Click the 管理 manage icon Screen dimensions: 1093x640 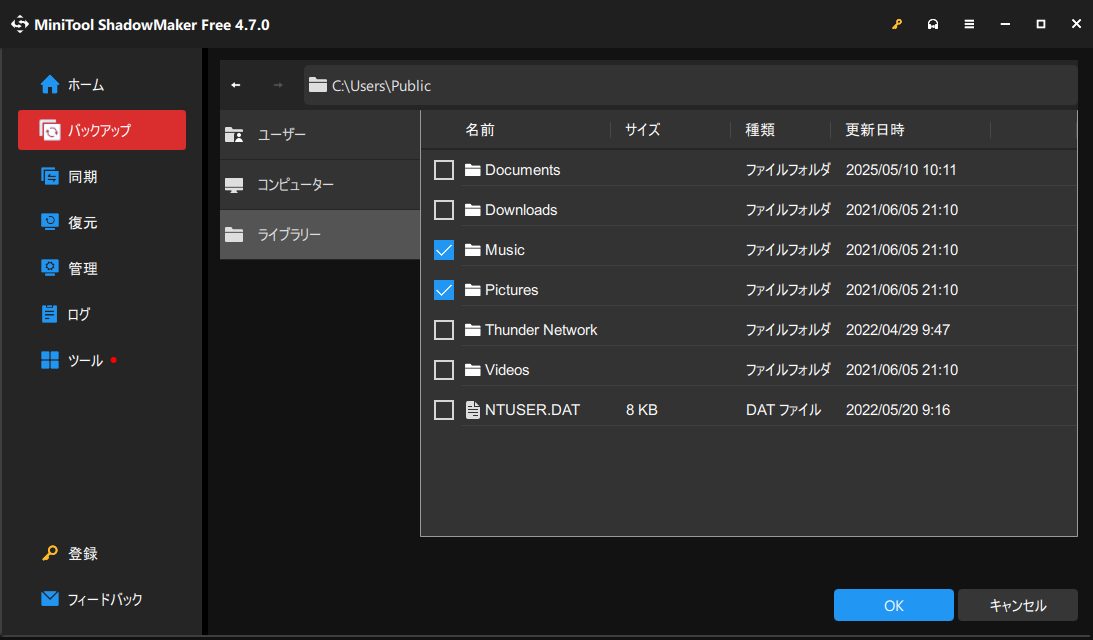click(x=49, y=268)
